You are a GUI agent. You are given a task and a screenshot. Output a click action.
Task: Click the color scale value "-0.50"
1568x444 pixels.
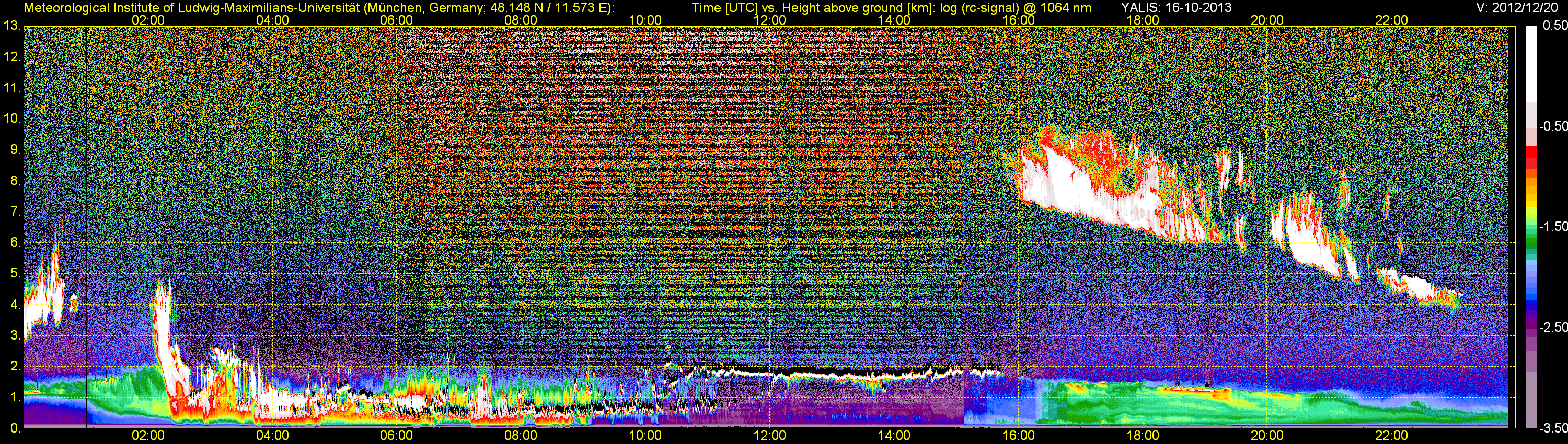pos(1553,126)
